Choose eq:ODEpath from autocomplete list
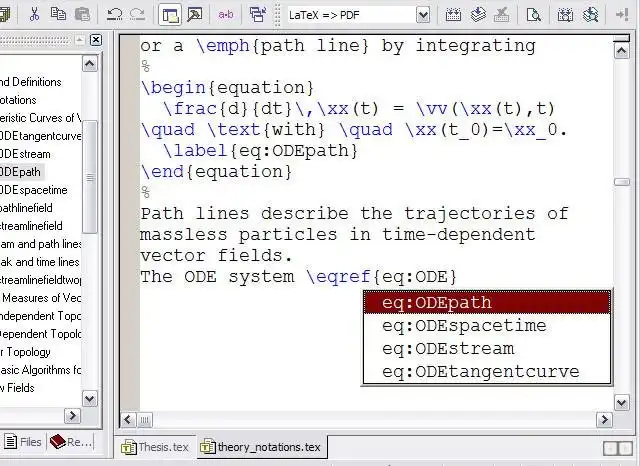The image size is (640, 466). point(487,303)
